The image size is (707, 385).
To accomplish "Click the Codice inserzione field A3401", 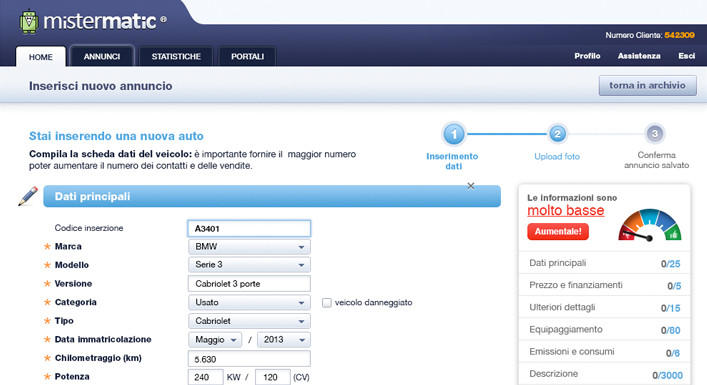I will point(249,229).
